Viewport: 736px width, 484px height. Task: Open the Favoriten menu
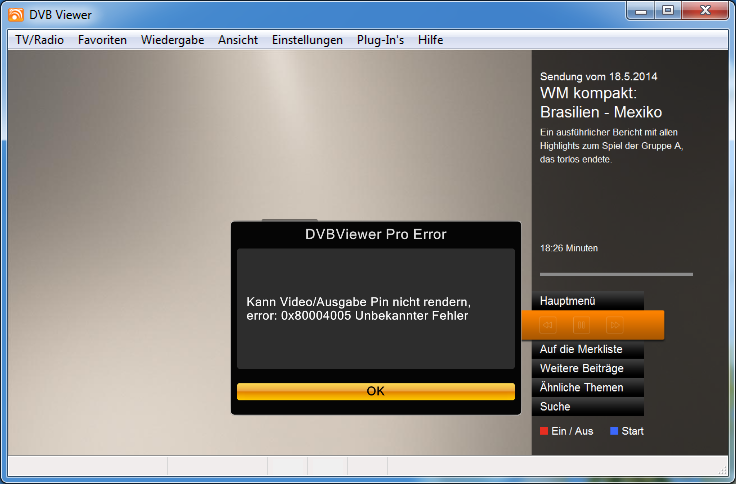click(x=102, y=40)
